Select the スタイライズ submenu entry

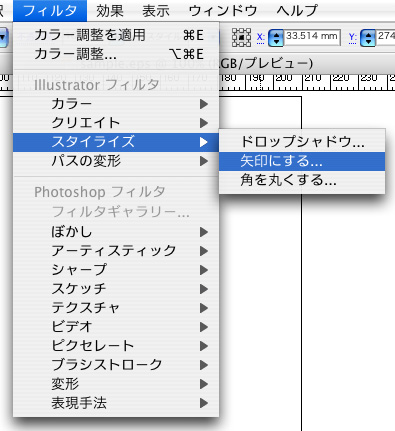click(116, 142)
